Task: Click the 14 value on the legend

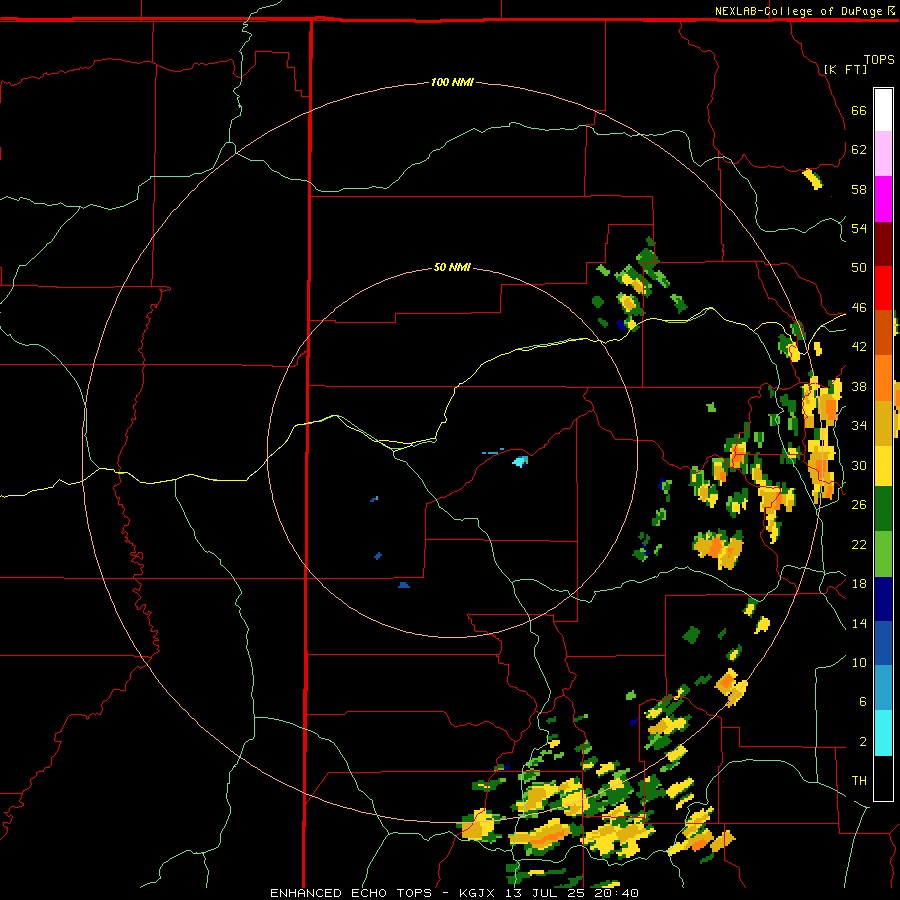Action: pyautogui.click(x=859, y=623)
